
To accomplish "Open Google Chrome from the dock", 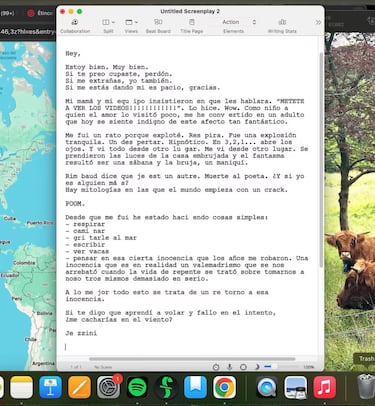I will pyautogui.click(x=224, y=387).
